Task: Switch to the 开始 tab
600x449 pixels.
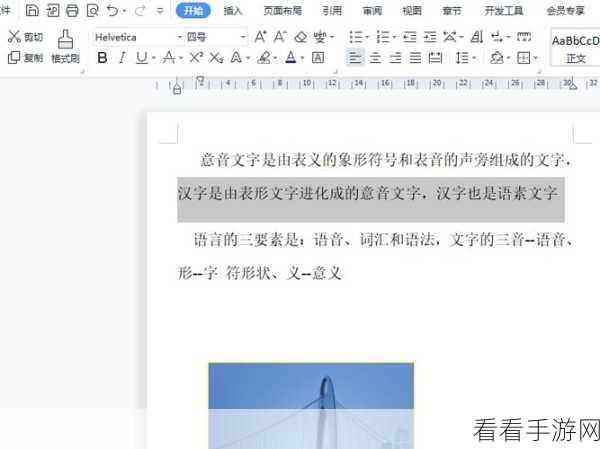Action: point(193,10)
